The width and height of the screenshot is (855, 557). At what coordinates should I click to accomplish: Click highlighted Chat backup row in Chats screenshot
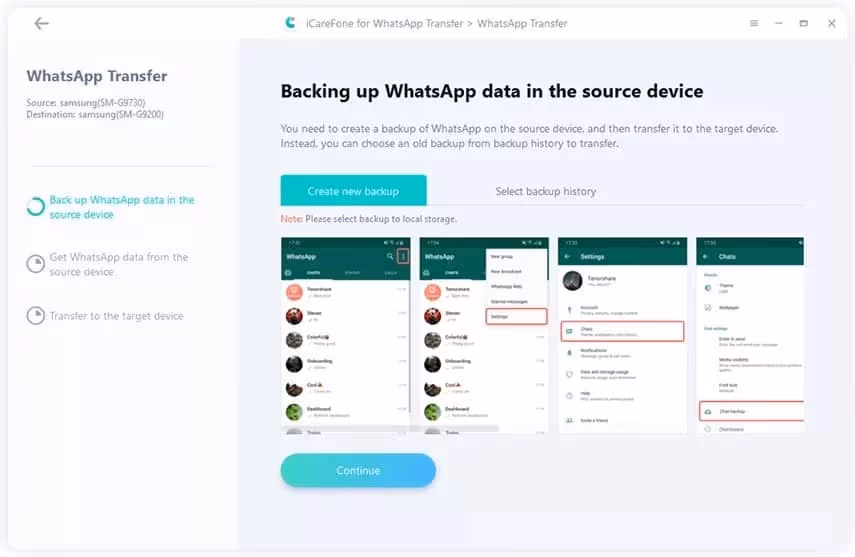click(751, 411)
